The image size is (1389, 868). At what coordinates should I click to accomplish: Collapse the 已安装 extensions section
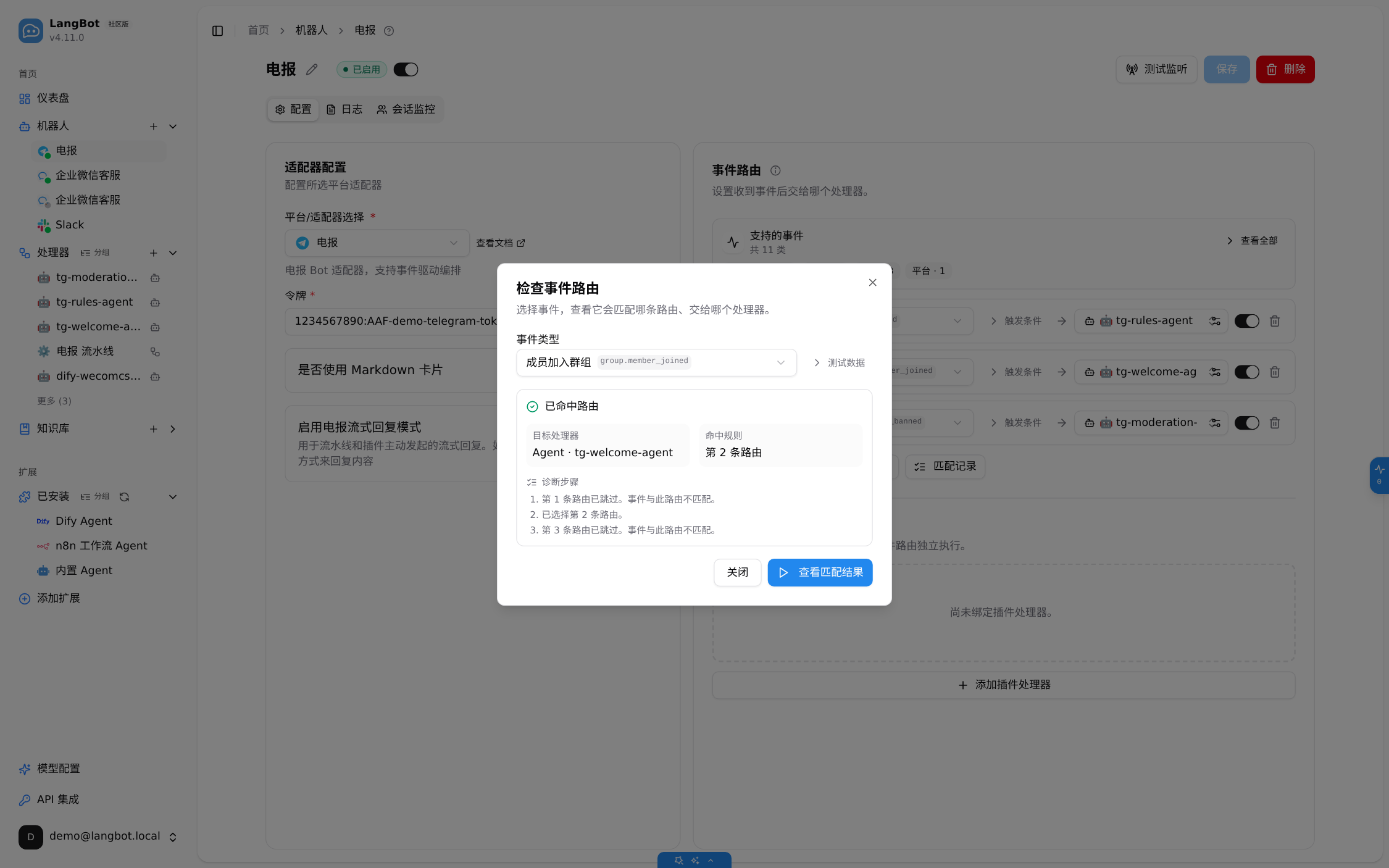173,497
